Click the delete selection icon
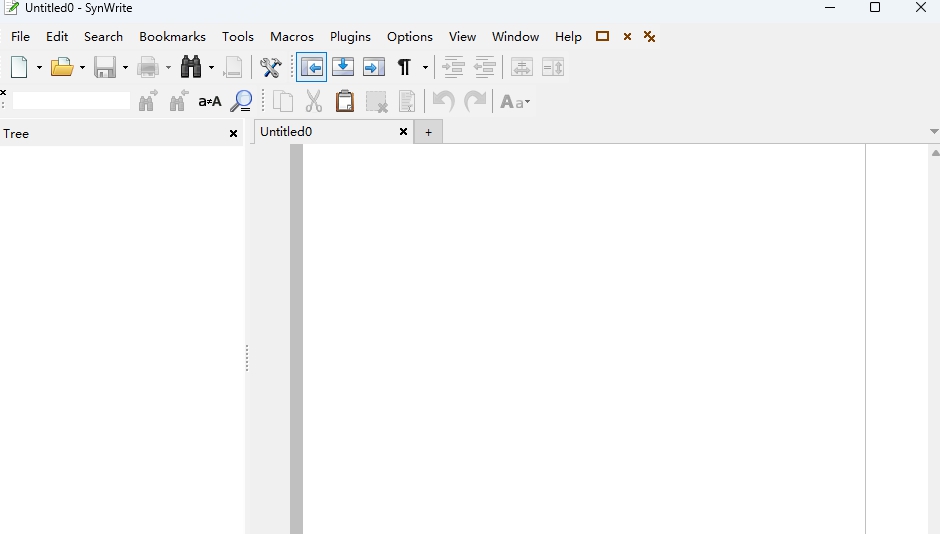Viewport: 940px width, 534px height. coord(376,101)
